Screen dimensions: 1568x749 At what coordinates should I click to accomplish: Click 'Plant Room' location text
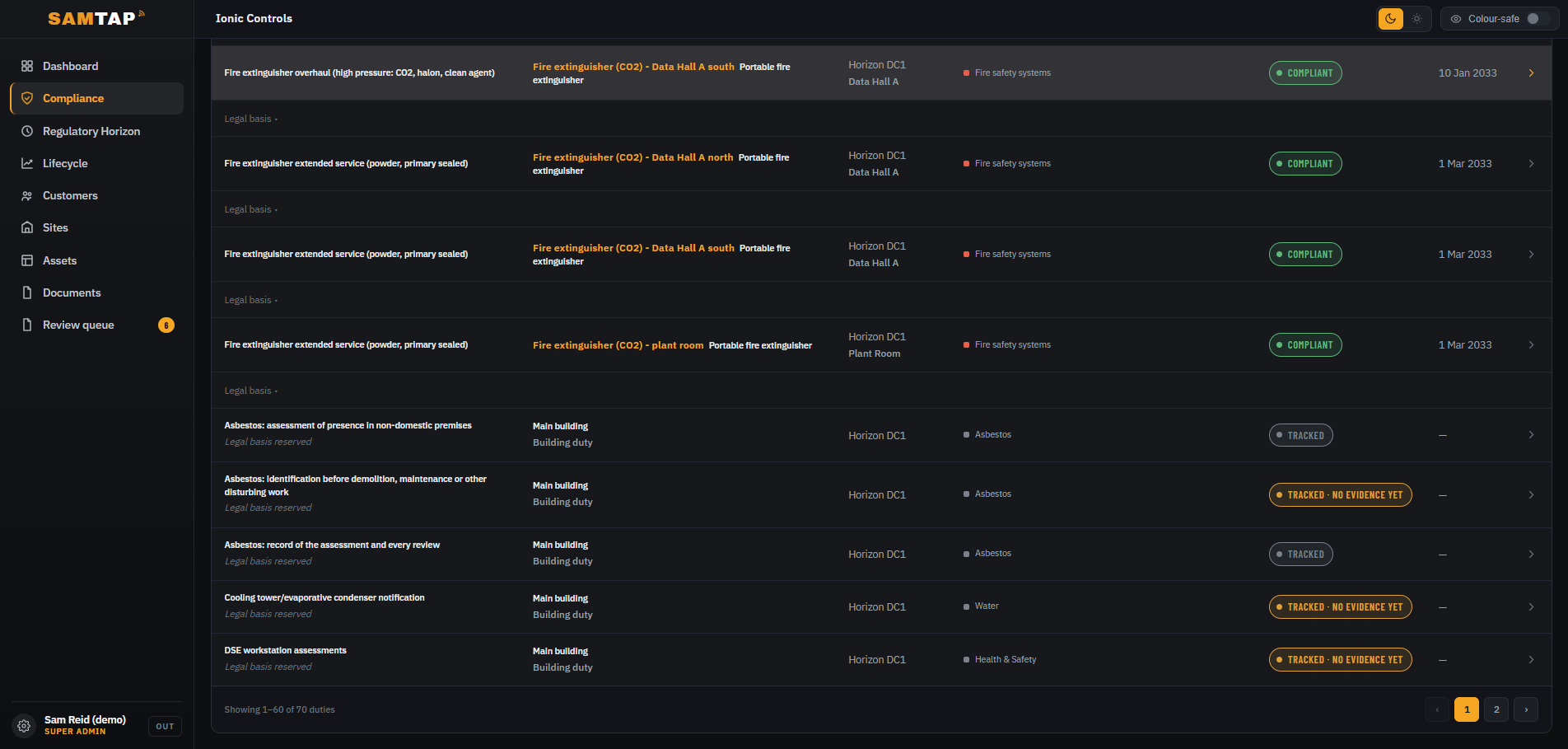tap(874, 353)
